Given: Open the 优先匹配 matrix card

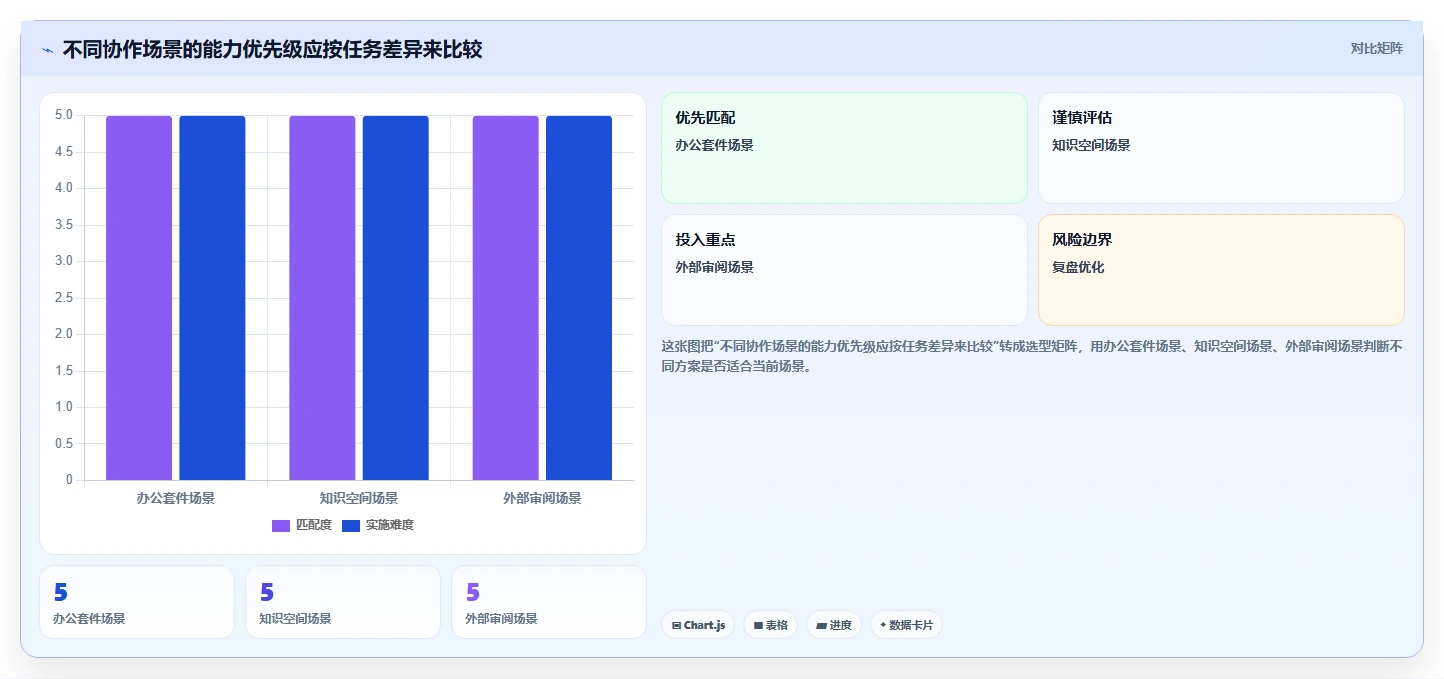Looking at the screenshot, I should click(844, 148).
